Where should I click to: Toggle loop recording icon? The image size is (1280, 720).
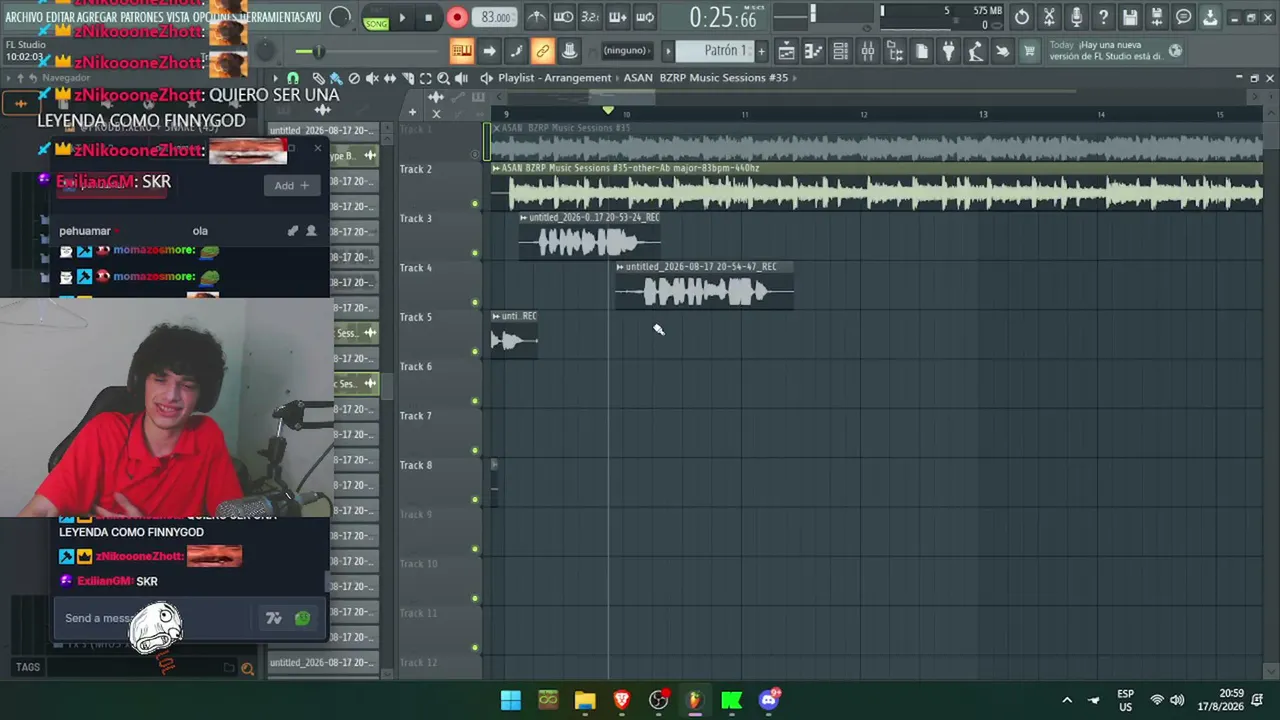[x=645, y=17]
